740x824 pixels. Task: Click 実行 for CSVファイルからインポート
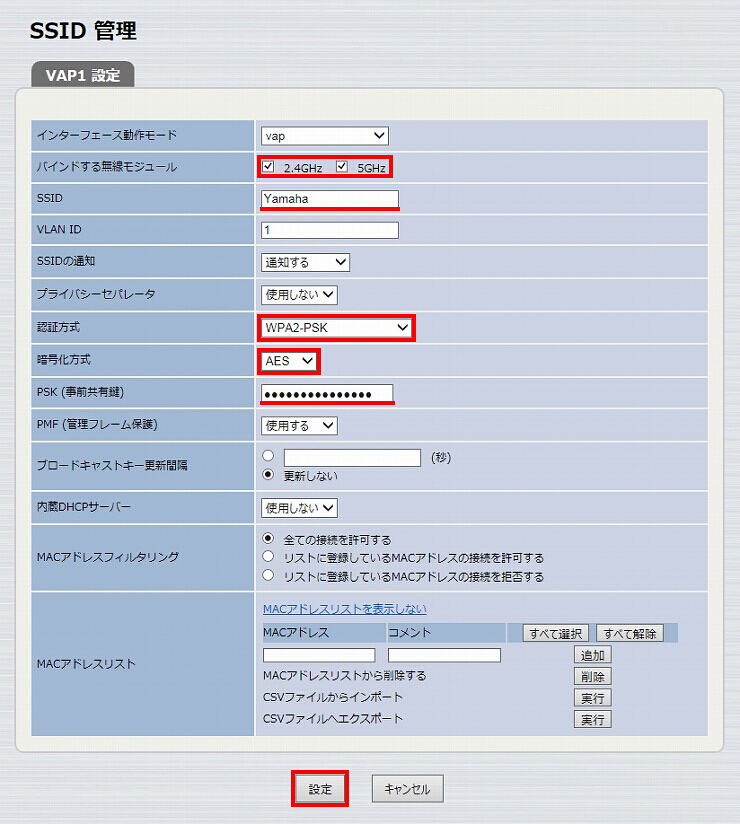pyautogui.click(x=592, y=698)
